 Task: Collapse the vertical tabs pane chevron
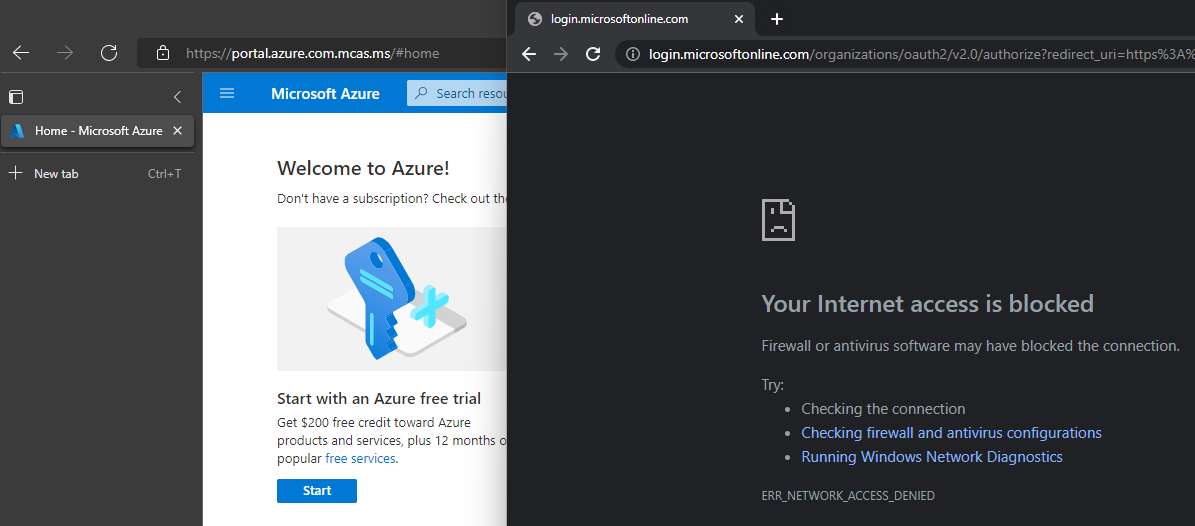178,97
